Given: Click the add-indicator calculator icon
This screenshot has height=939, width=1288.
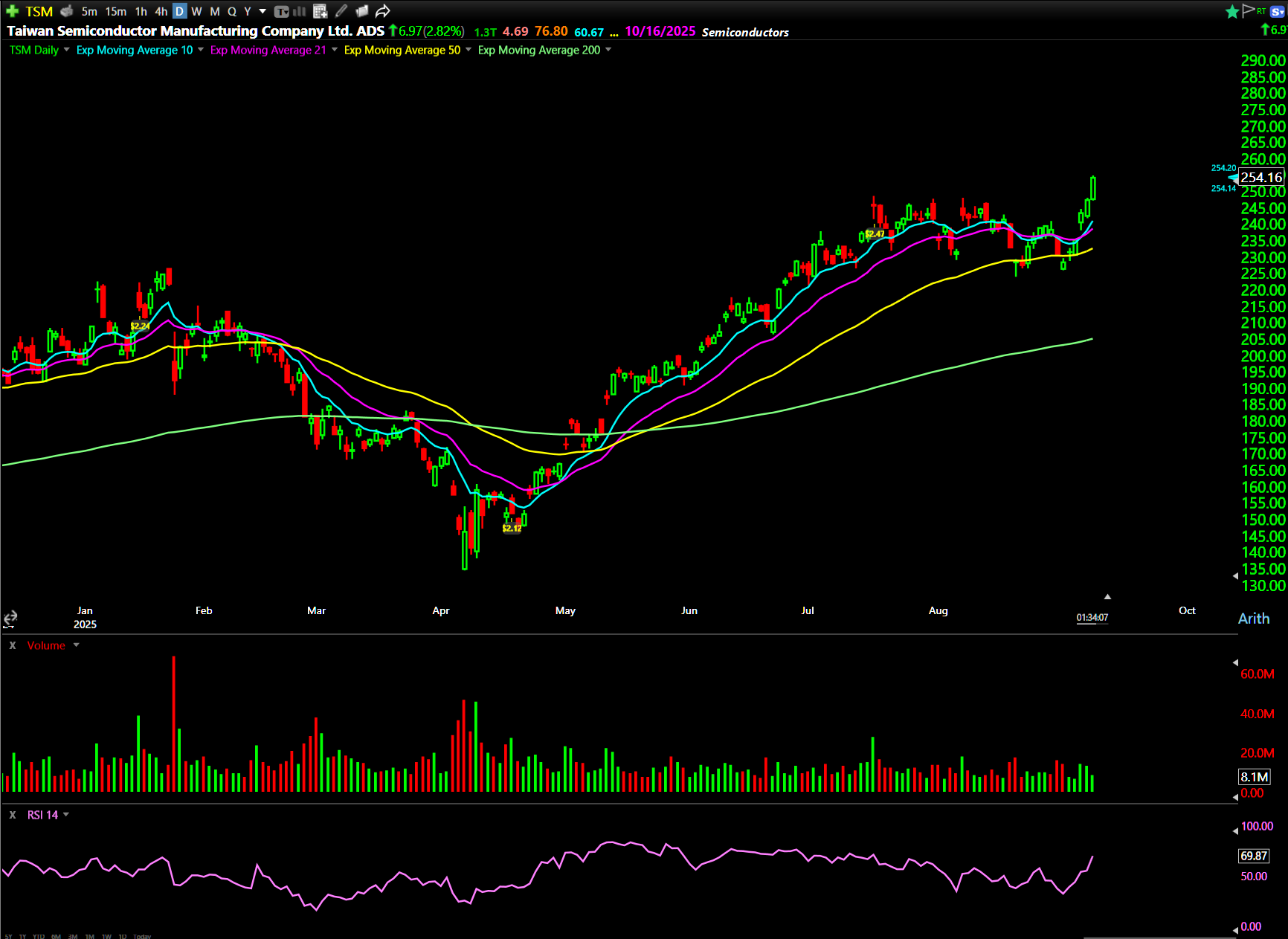Looking at the screenshot, I should click(x=321, y=11).
